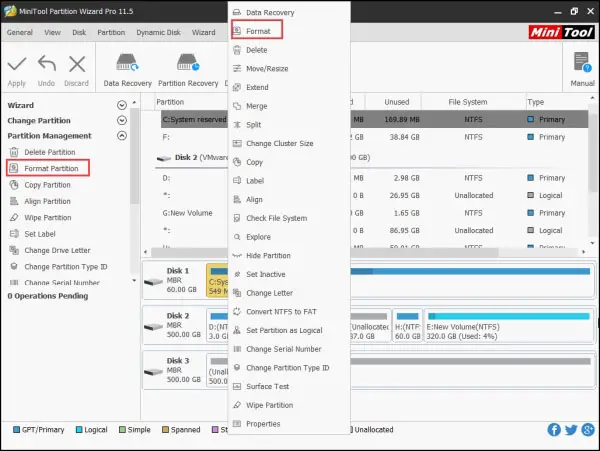The width and height of the screenshot is (600, 451).
Task: Open the Disk menu
Action: pyautogui.click(x=79, y=33)
